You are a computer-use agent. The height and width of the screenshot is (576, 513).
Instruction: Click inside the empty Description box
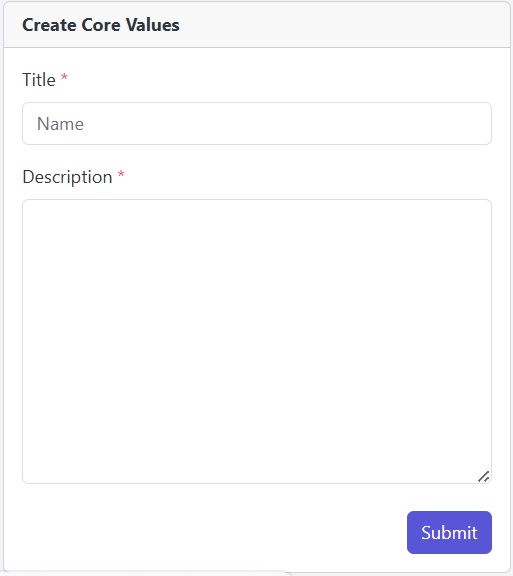[257, 341]
